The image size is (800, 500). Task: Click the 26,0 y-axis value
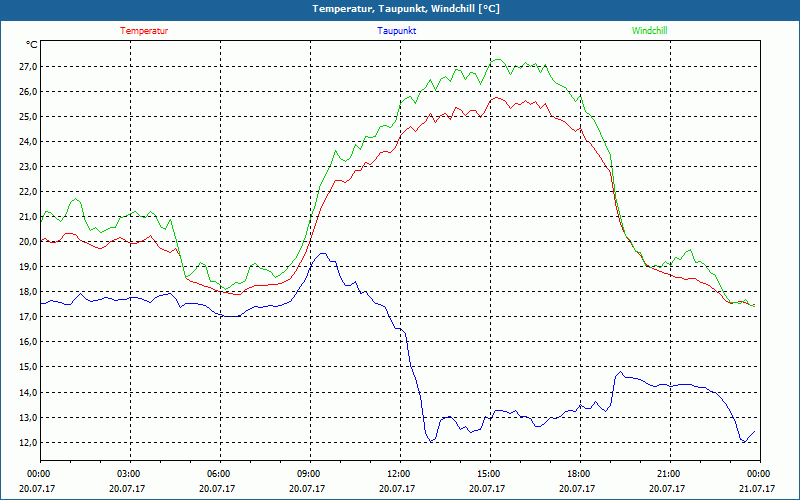click(28, 92)
